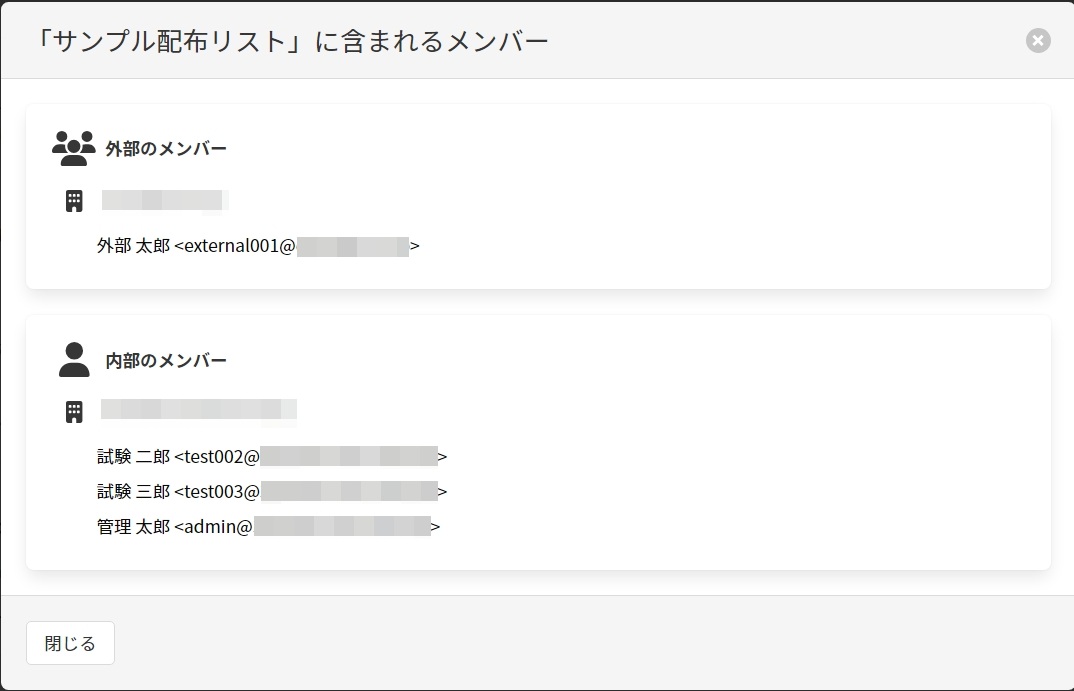The image size is (1074, 691).
Task: Click the blurred organization name under 内部のメンバー
Action: tap(198, 409)
